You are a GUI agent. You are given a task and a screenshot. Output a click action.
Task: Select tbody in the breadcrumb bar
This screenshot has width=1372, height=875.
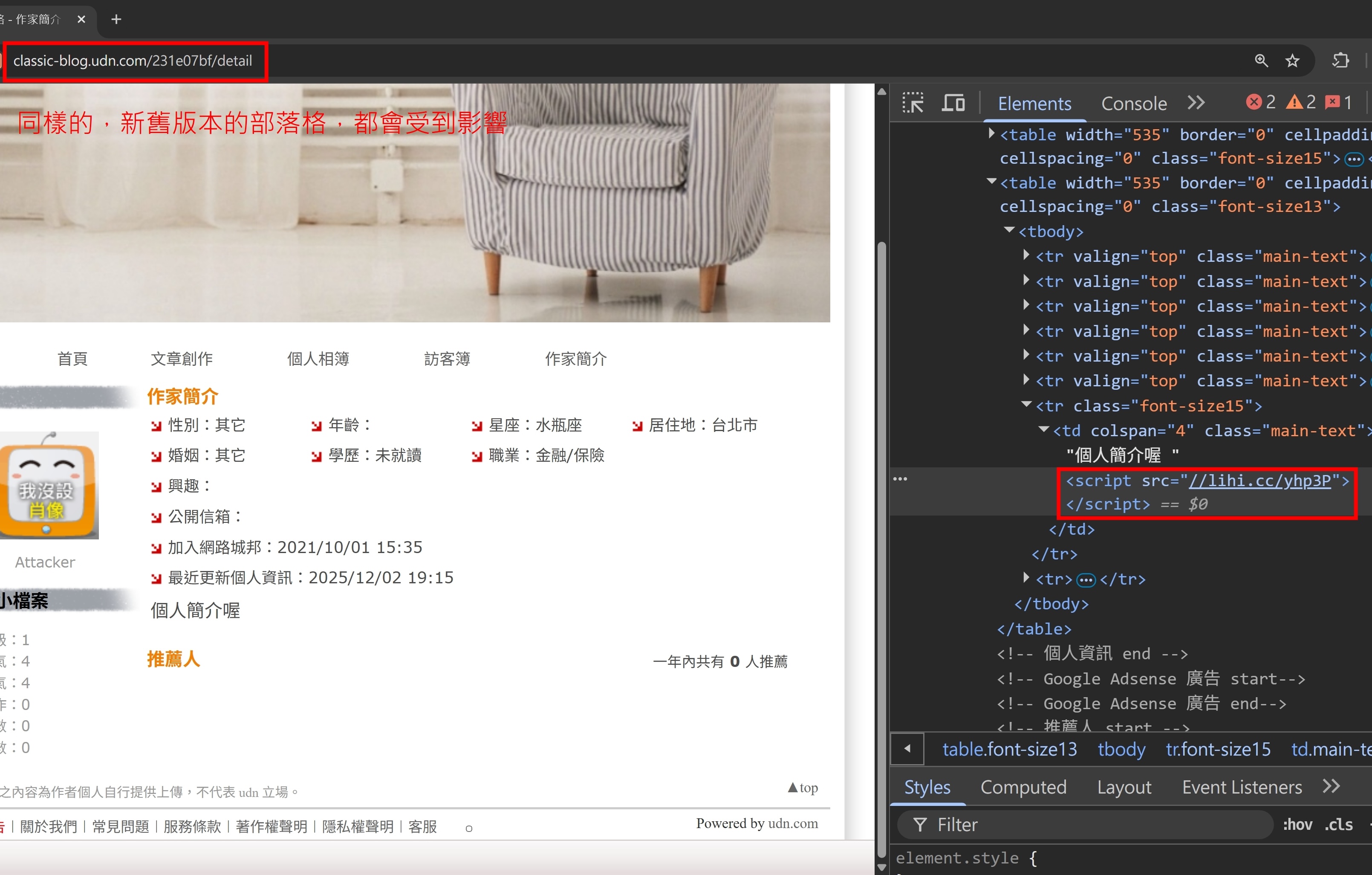coord(1121,749)
